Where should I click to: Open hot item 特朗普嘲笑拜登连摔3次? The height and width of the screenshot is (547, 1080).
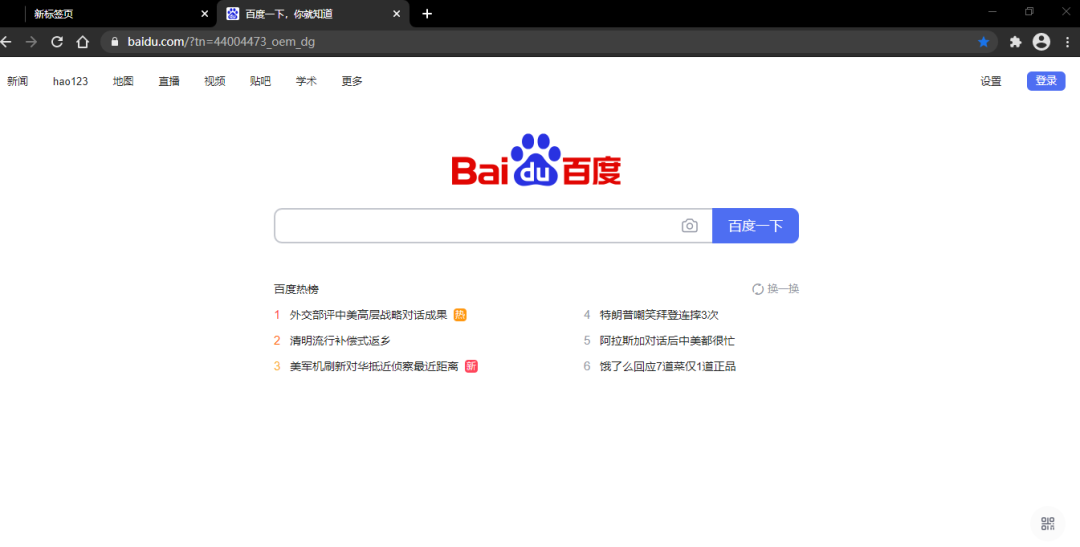tap(659, 315)
